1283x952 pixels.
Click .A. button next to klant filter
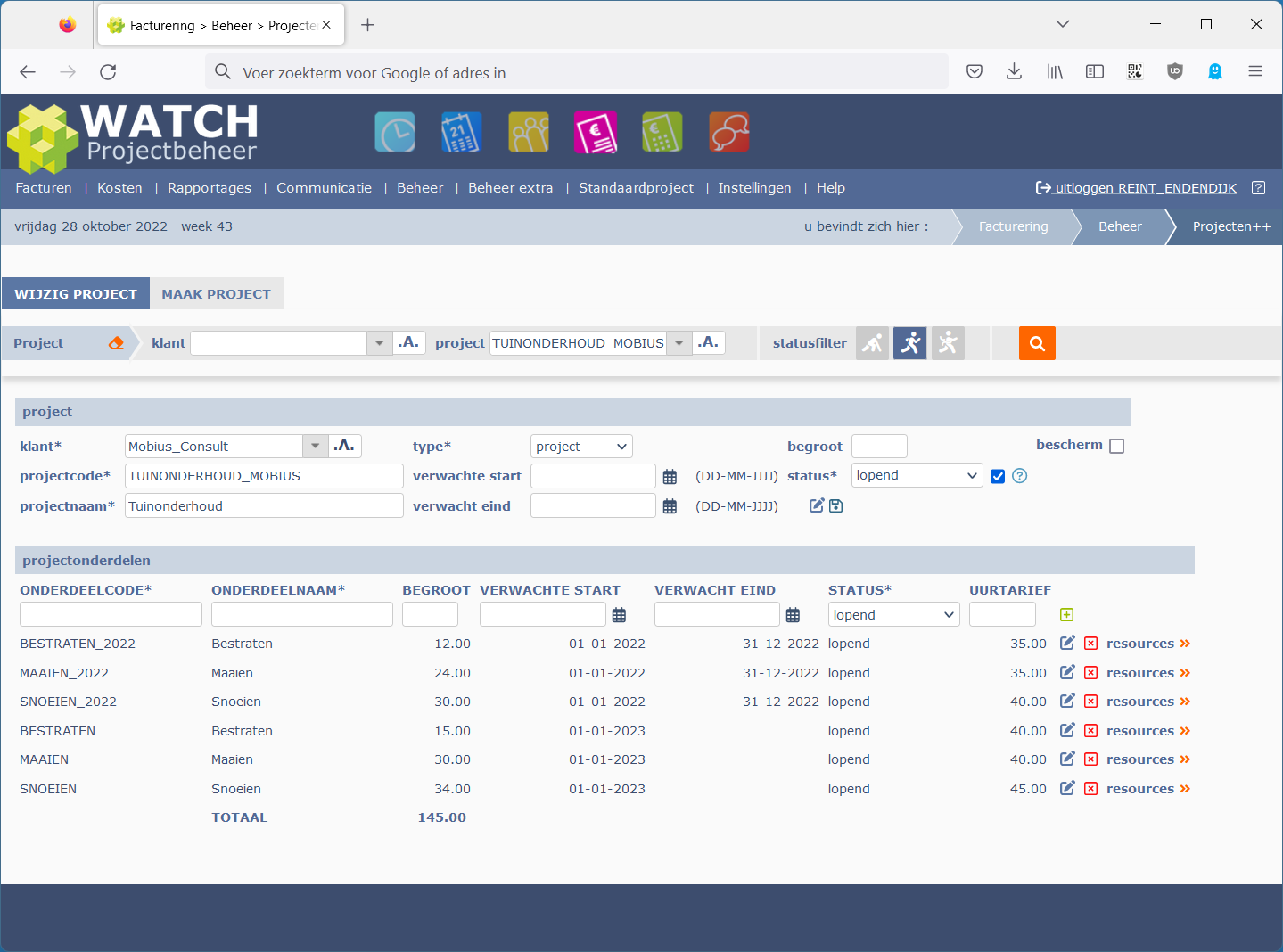[408, 342]
